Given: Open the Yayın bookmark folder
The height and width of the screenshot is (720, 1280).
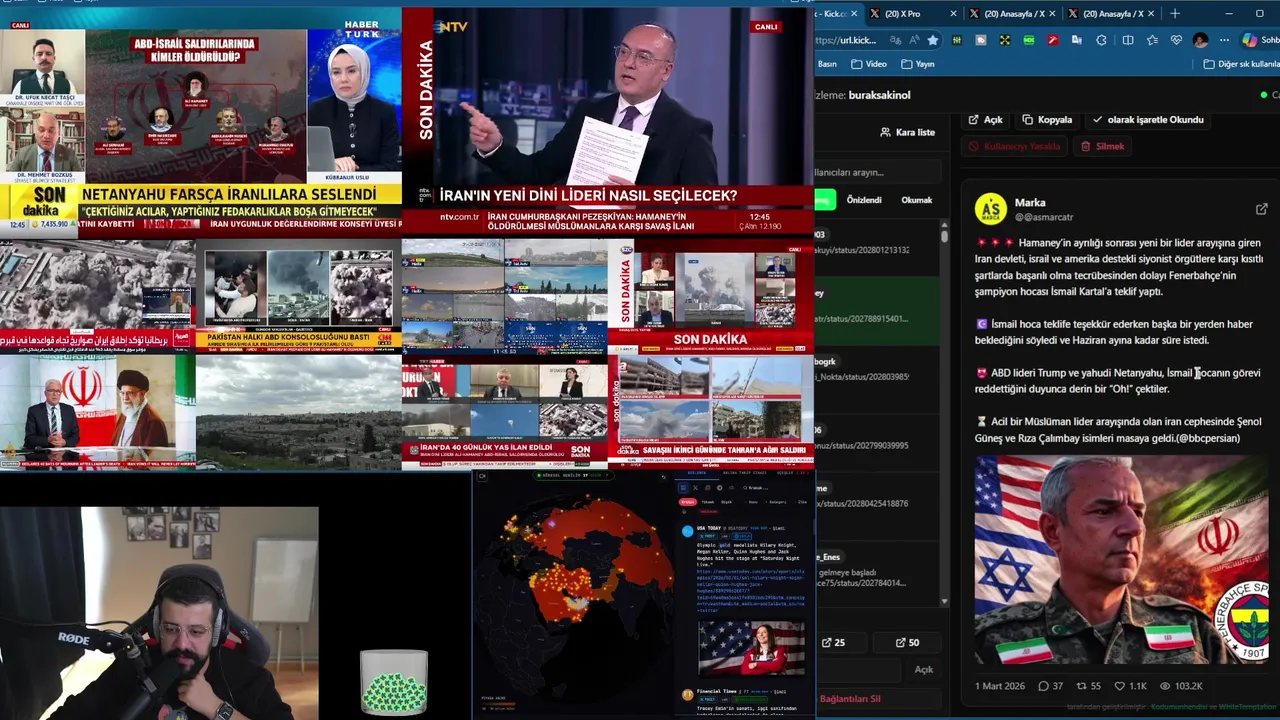Looking at the screenshot, I should (x=918, y=64).
